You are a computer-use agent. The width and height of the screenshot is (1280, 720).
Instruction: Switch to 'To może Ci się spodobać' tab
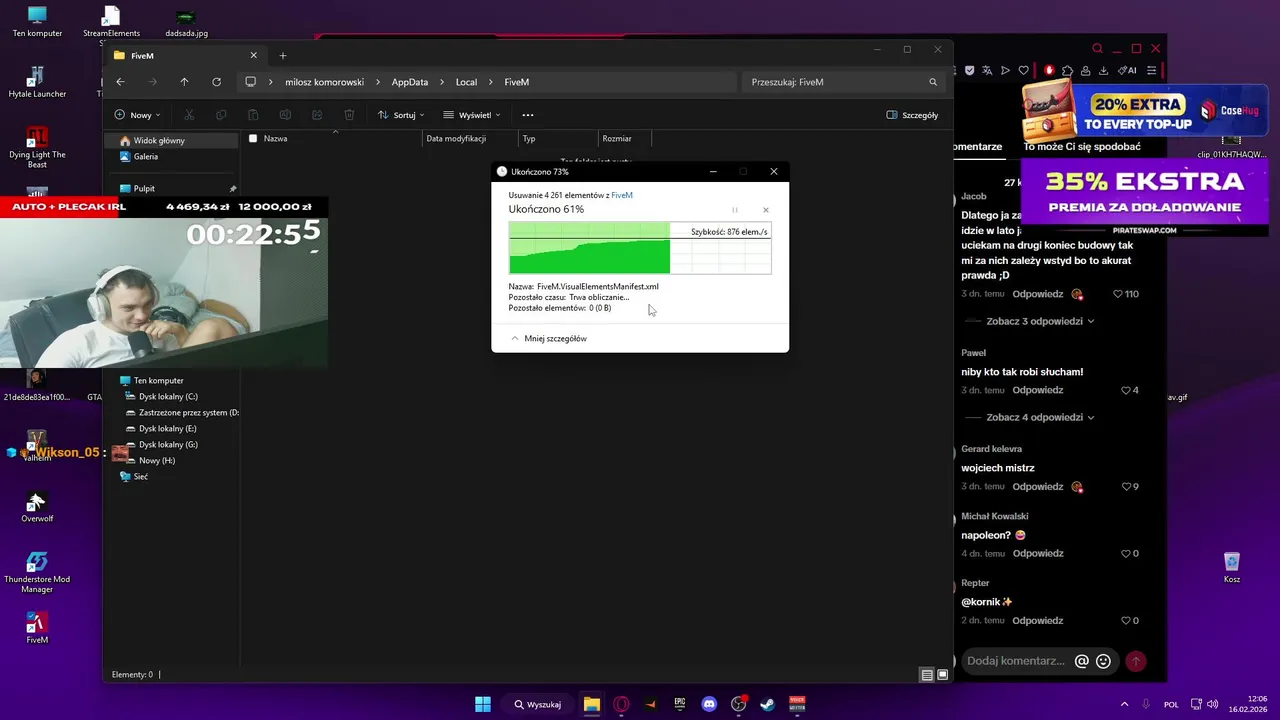coord(1082,147)
